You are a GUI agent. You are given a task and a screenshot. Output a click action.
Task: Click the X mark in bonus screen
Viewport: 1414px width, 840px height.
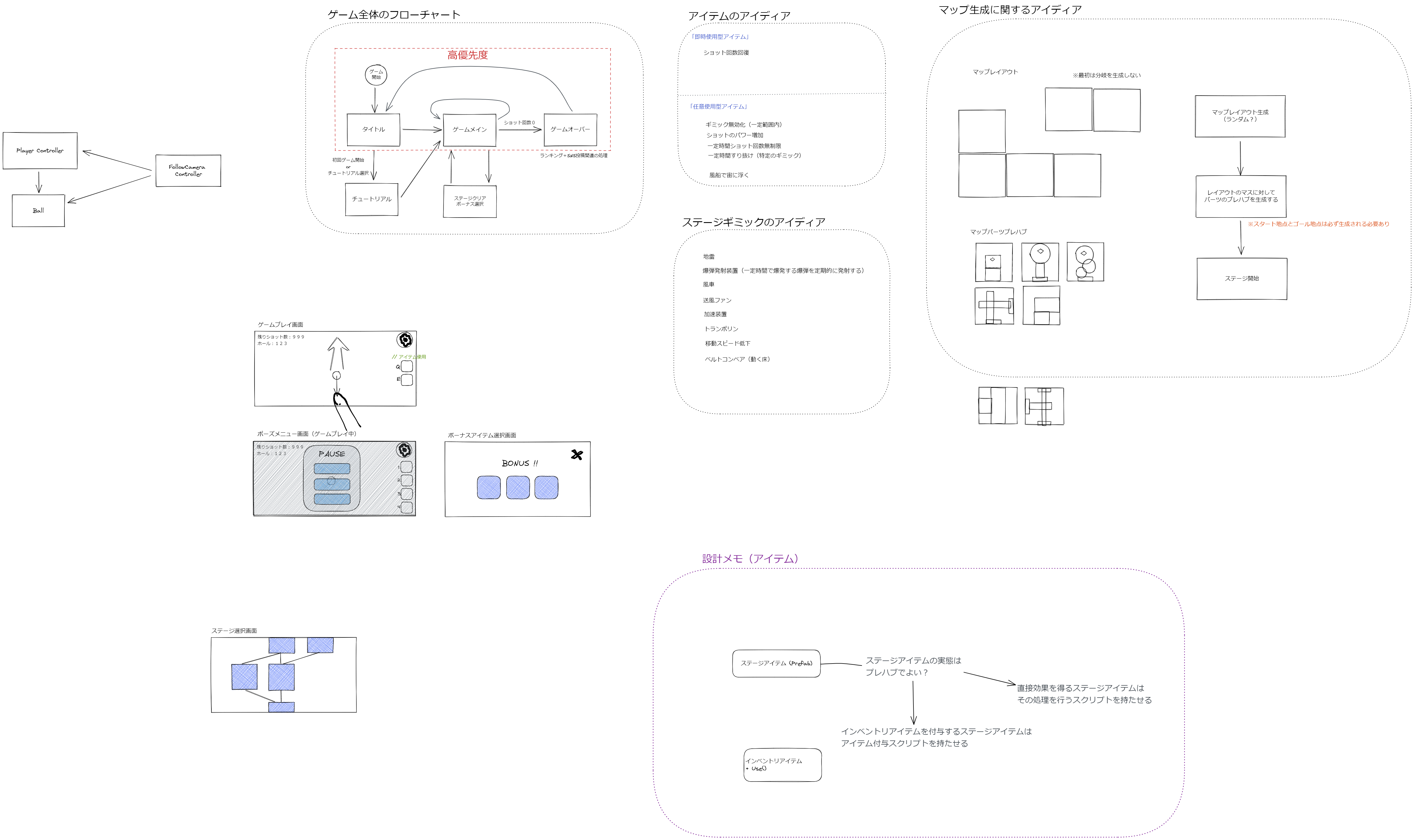[x=576, y=454]
